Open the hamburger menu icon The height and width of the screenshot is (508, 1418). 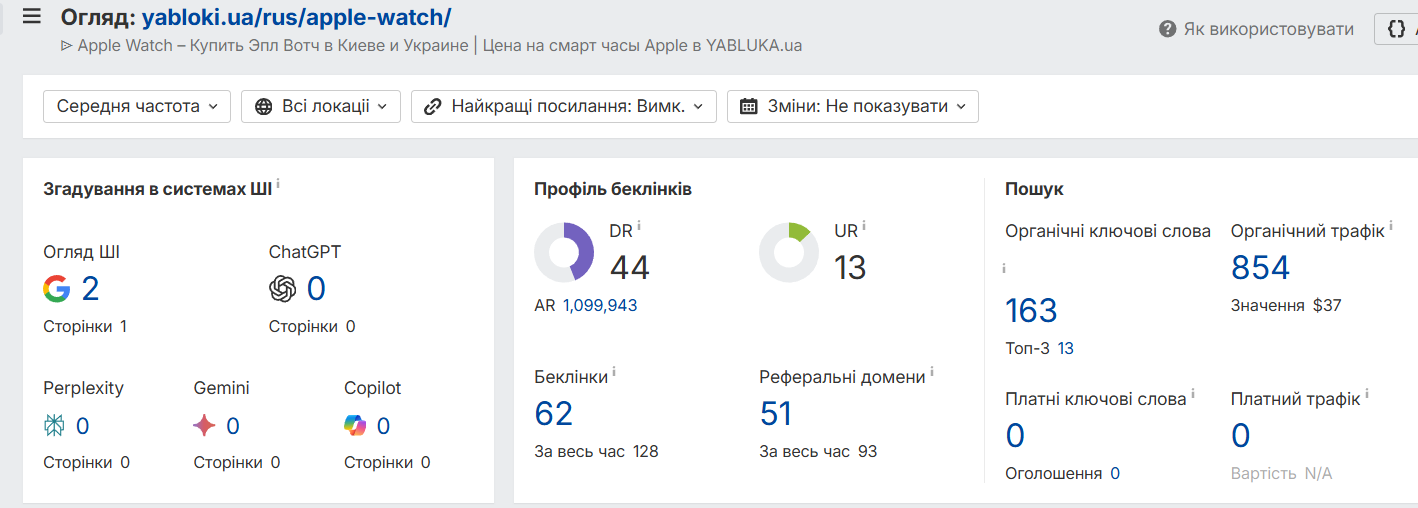pyautogui.click(x=32, y=16)
